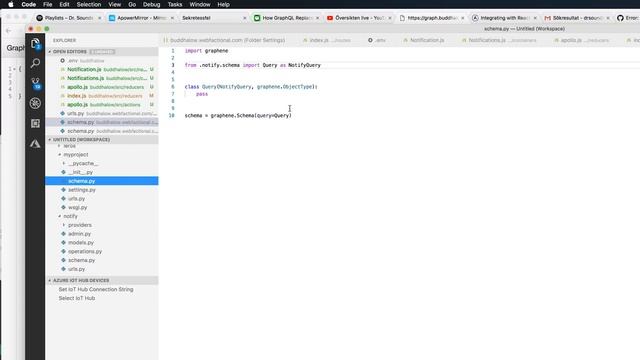Switch to the Notifications.js editor tab

499,40
